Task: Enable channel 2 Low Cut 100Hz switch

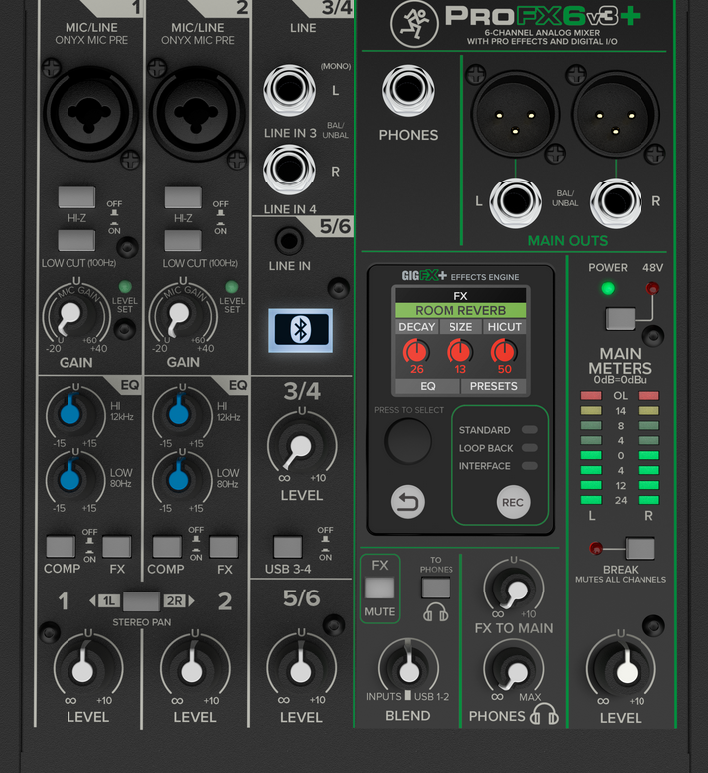Action: pos(183,240)
